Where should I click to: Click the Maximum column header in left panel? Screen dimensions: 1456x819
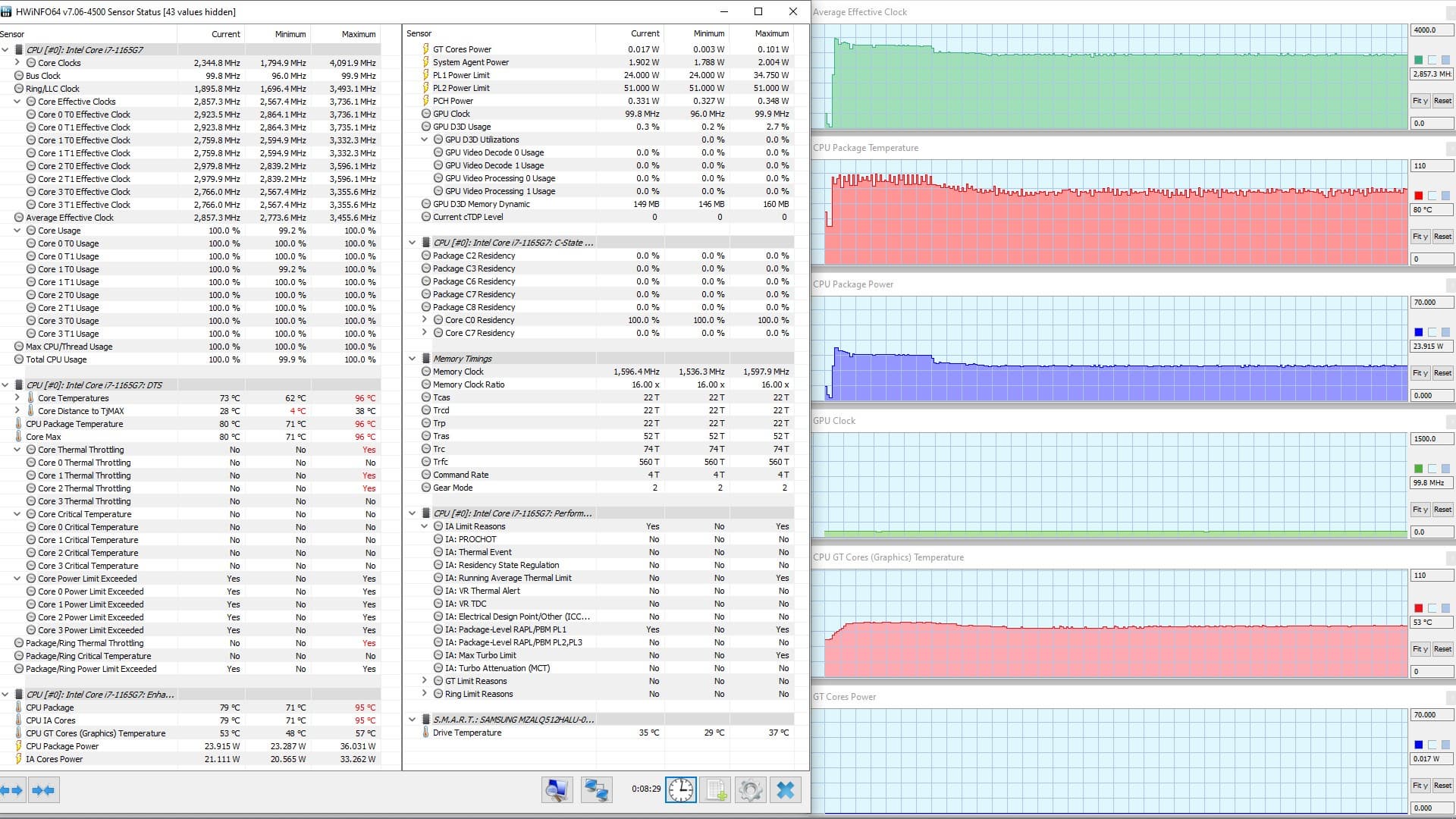pos(358,34)
